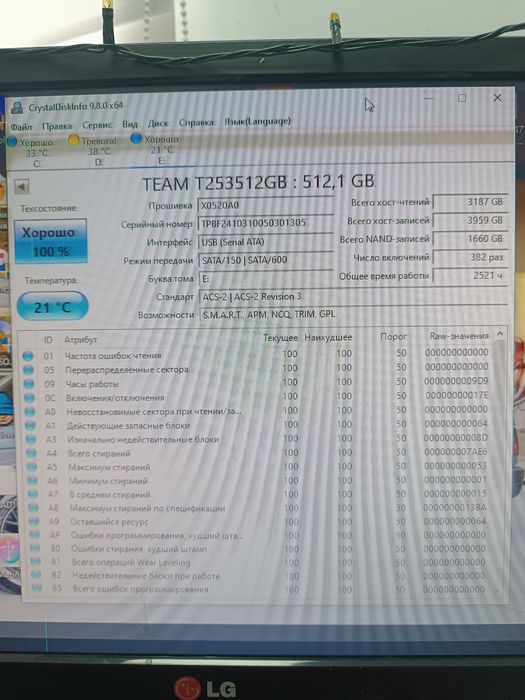Click raw value 0000000009D9
Screen dimensions: 525x700
coord(456,381)
